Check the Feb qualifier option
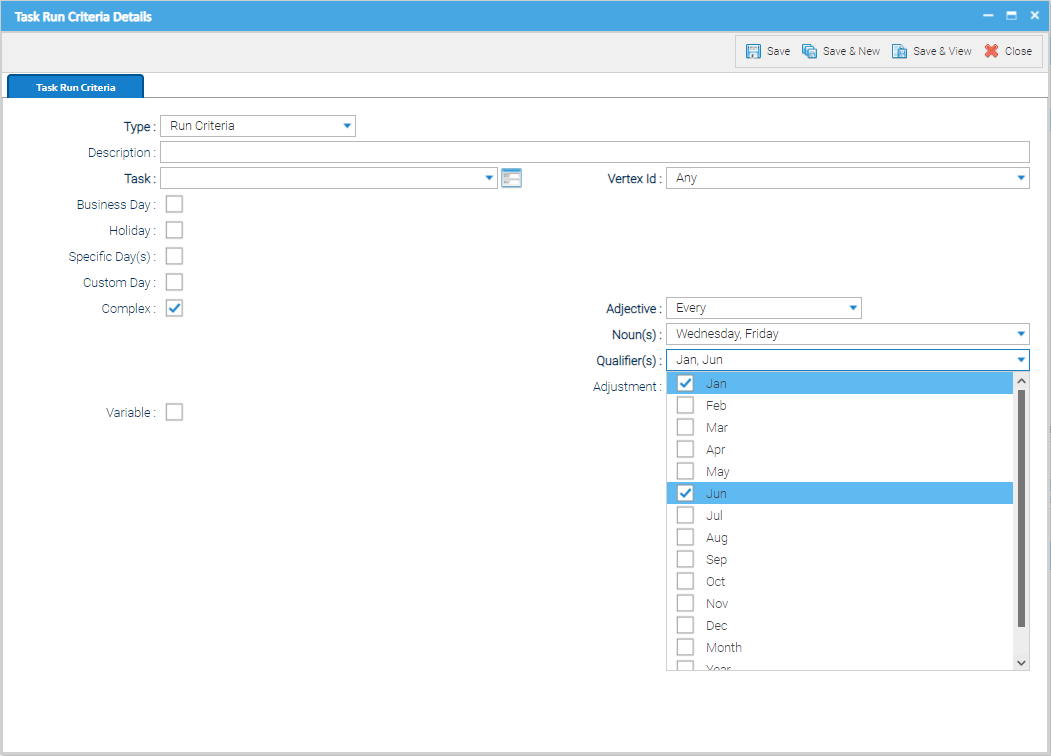This screenshot has width=1051, height=756. pyautogui.click(x=685, y=405)
